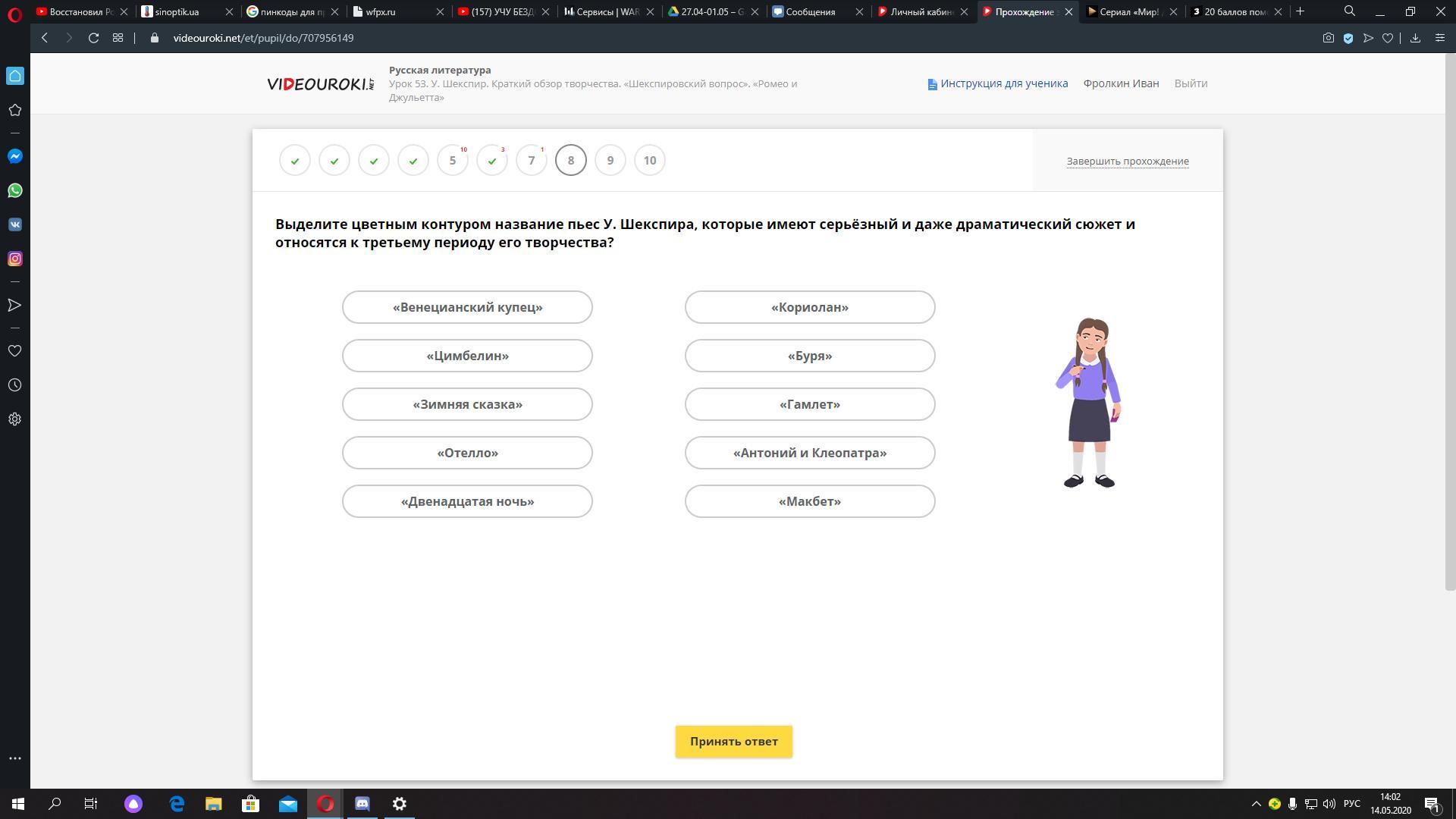Open WhatsApp sidebar panel

[14, 190]
